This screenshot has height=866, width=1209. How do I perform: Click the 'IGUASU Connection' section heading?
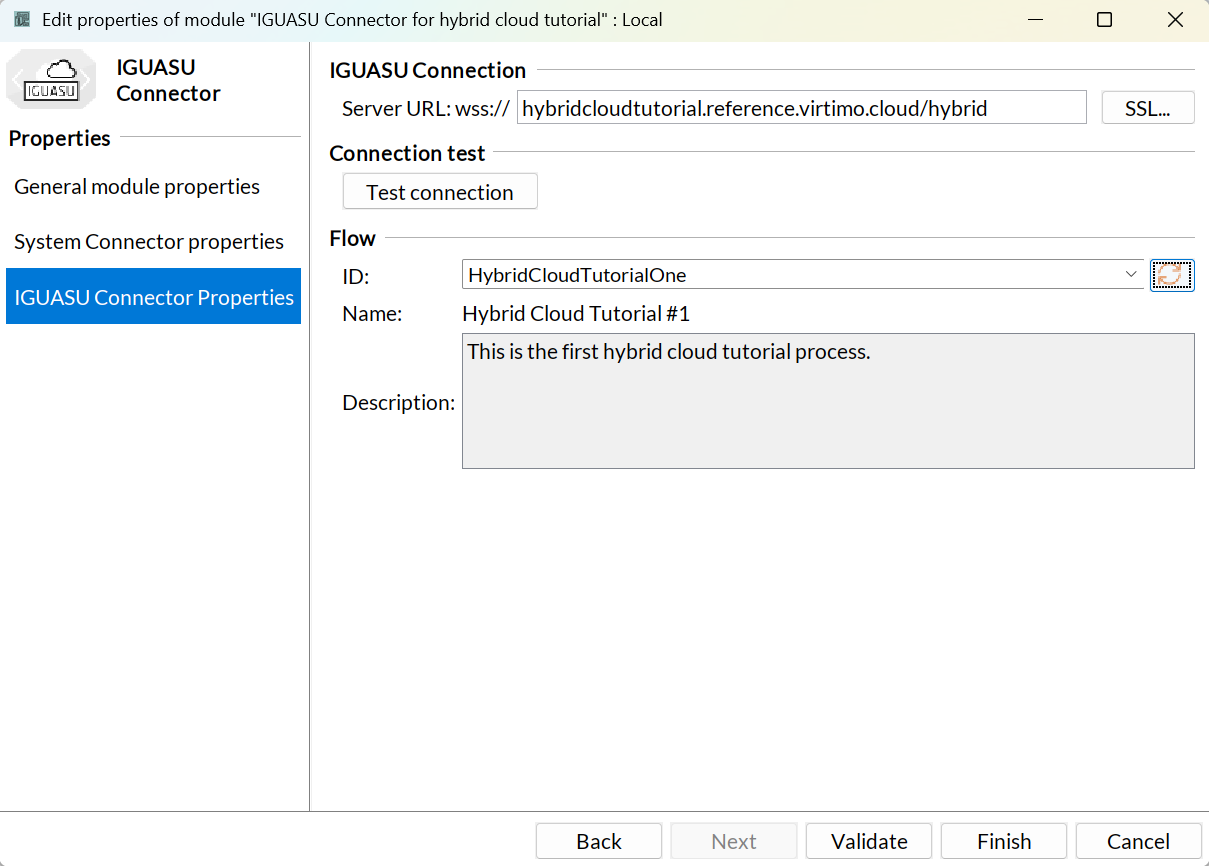click(428, 70)
